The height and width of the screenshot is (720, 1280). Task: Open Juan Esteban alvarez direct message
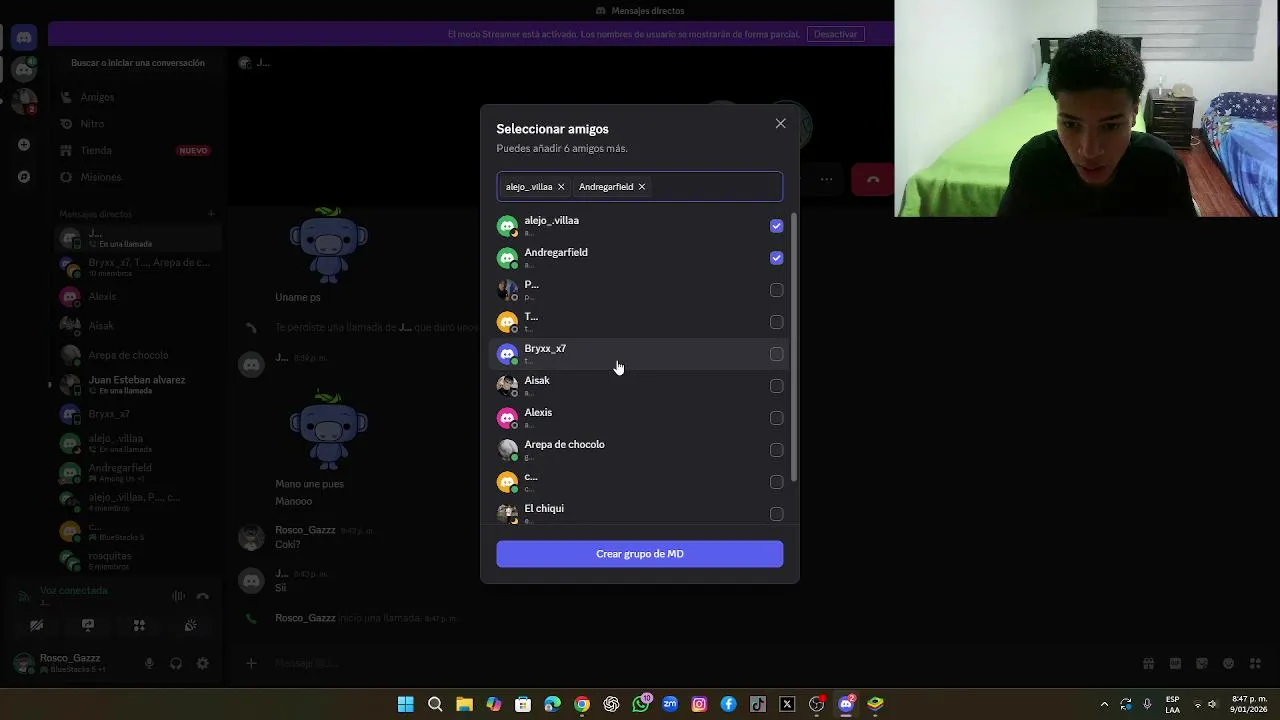coord(138,385)
